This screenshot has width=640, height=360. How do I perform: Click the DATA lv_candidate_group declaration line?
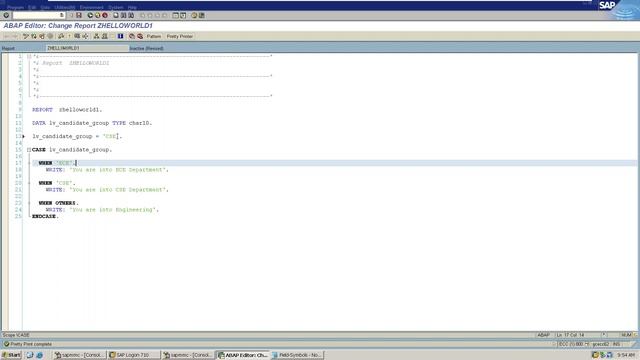pyautogui.click(x=92, y=123)
